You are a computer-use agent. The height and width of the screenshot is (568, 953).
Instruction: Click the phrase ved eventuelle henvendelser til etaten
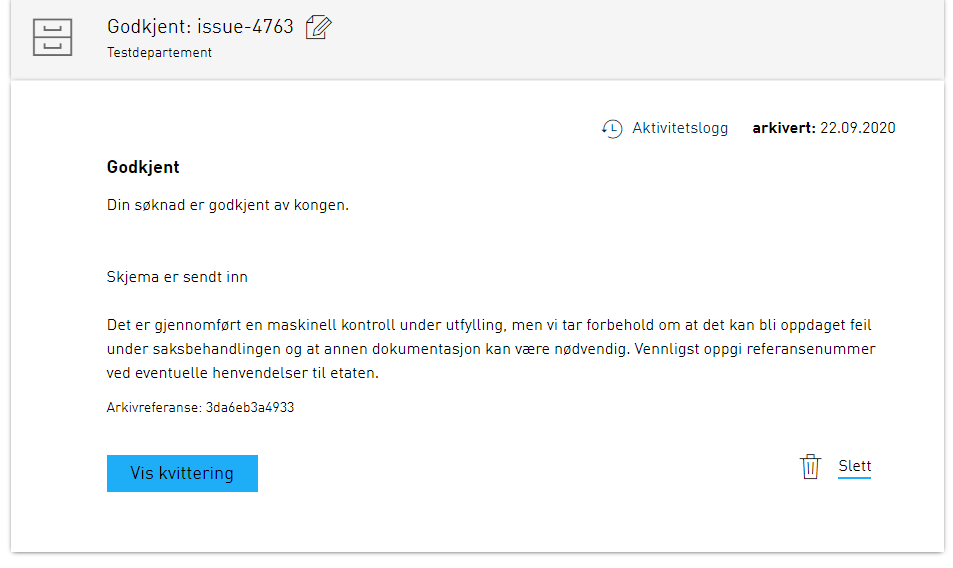243,374
